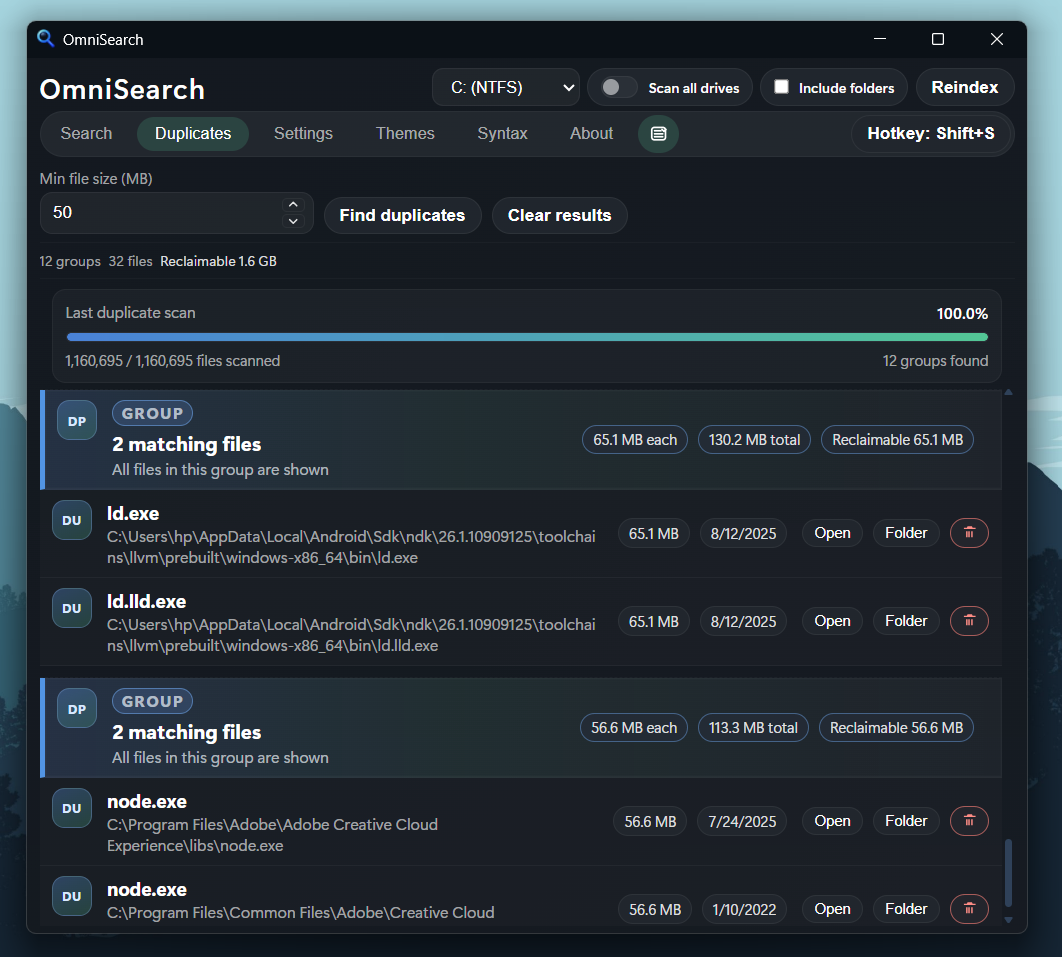Switch to the Search tab
This screenshot has height=957, width=1062.
point(86,133)
